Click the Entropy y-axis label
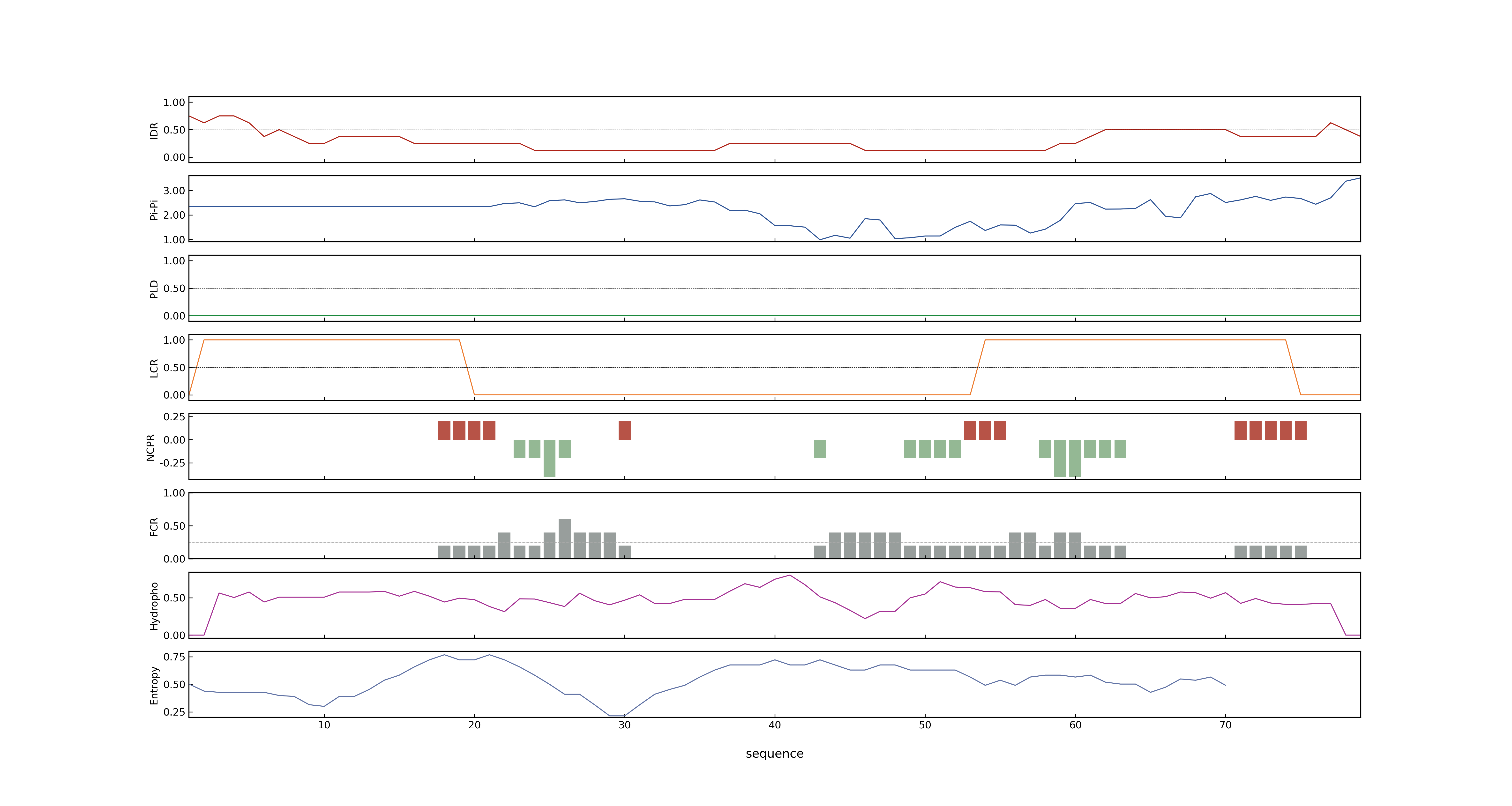Image resolution: width=1512 pixels, height=806 pixels. (154, 685)
